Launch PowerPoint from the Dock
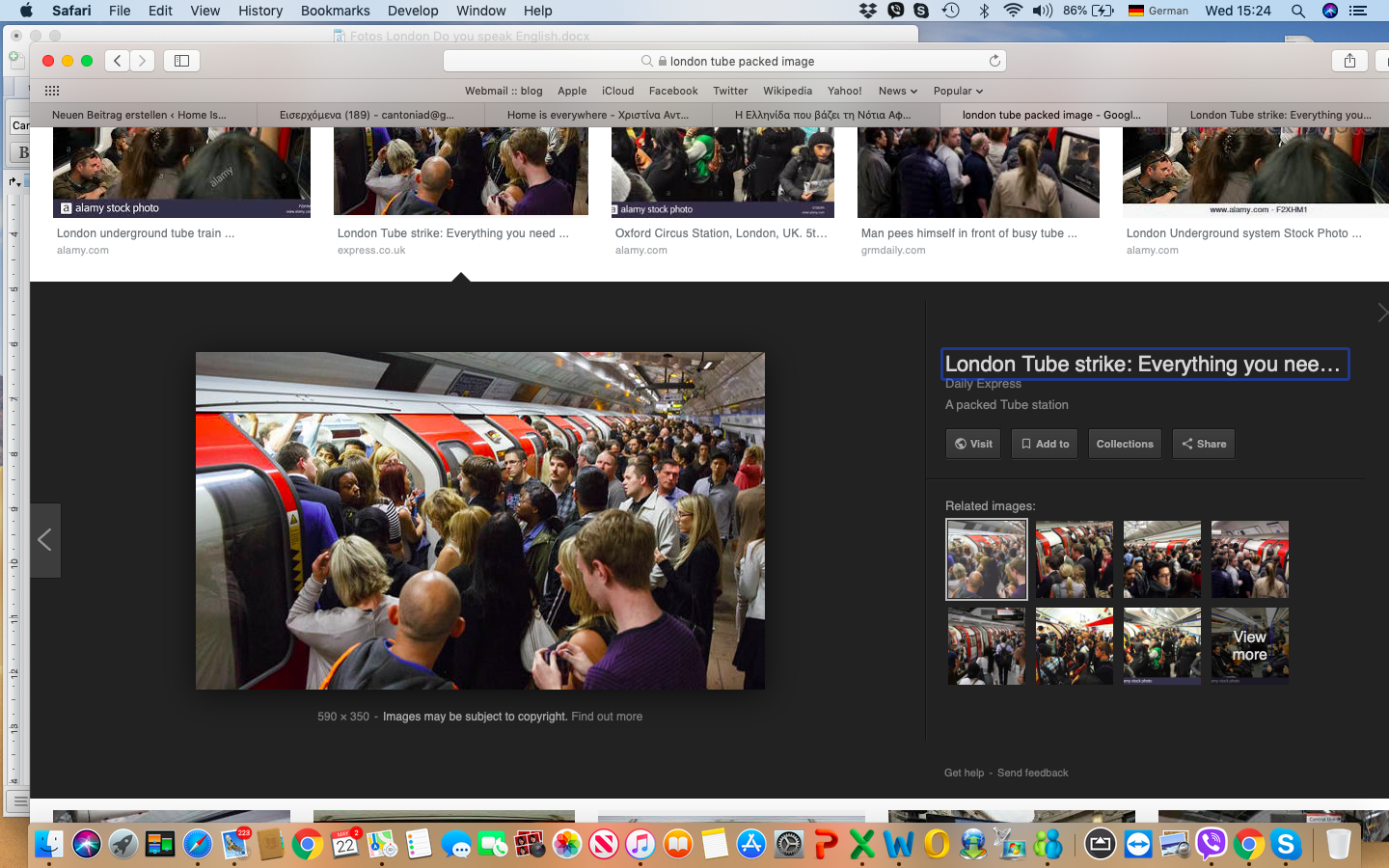This screenshot has width=1389, height=868. [x=826, y=845]
